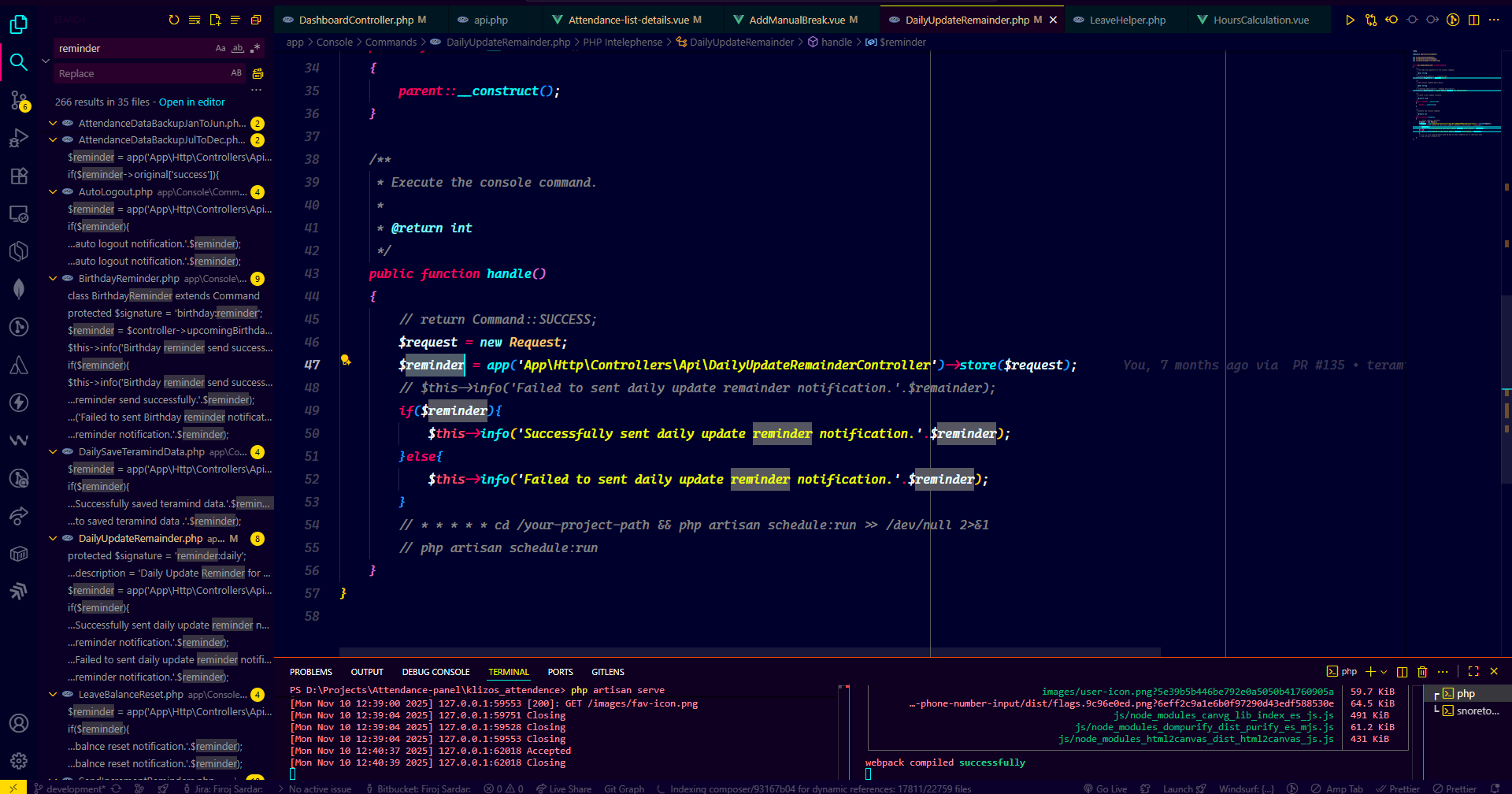Split the editor to the right

(1473, 20)
